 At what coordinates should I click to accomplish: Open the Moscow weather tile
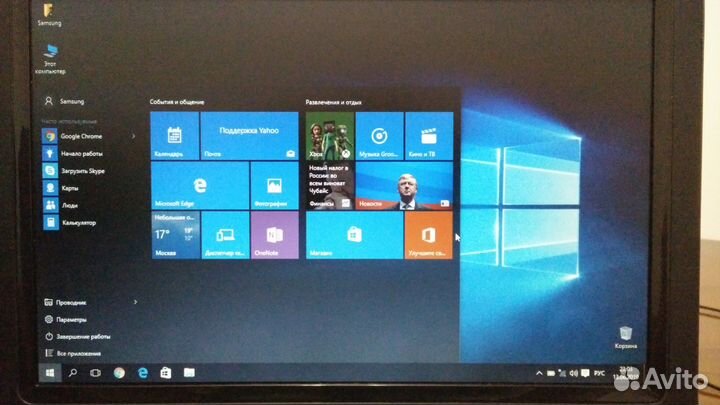coord(175,235)
